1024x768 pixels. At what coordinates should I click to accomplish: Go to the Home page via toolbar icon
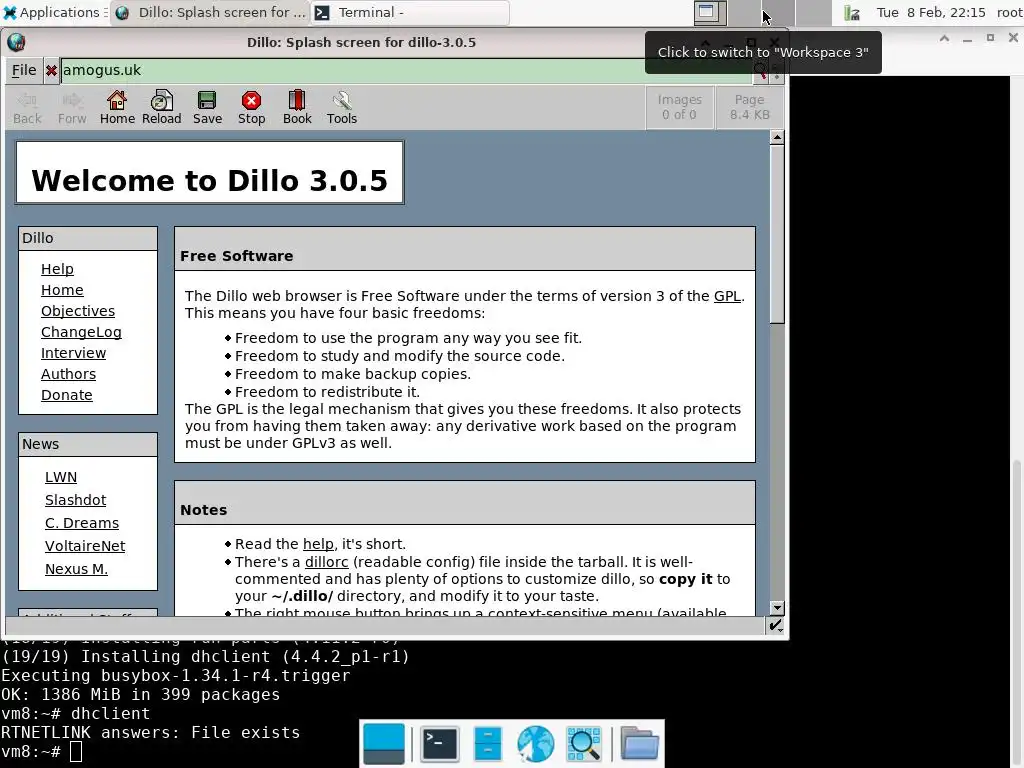[x=117, y=108]
